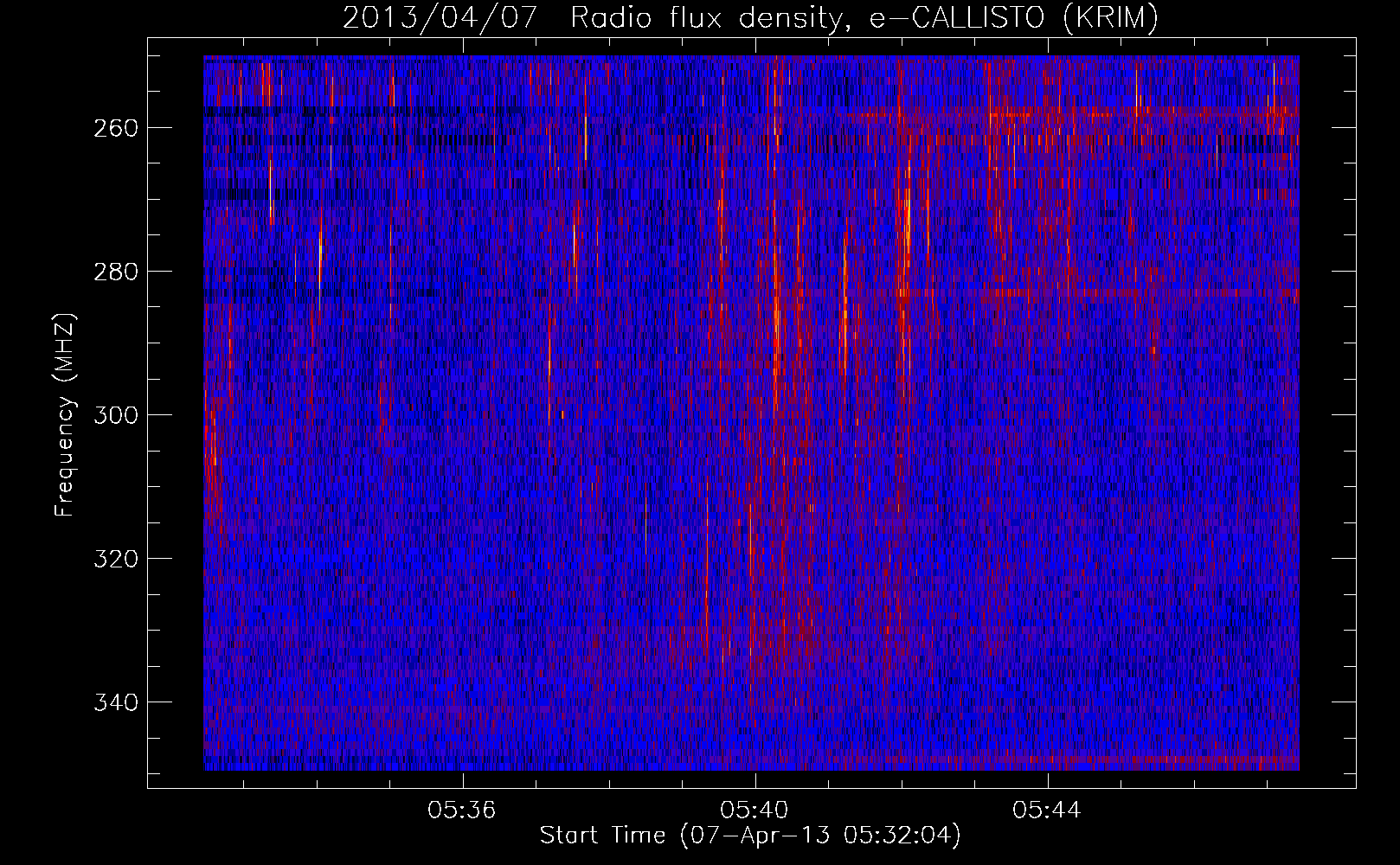Screen dimensions: 1400x865
Task: Select the 280 frequency tick label
Action: pyautogui.click(x=116, y=272)
